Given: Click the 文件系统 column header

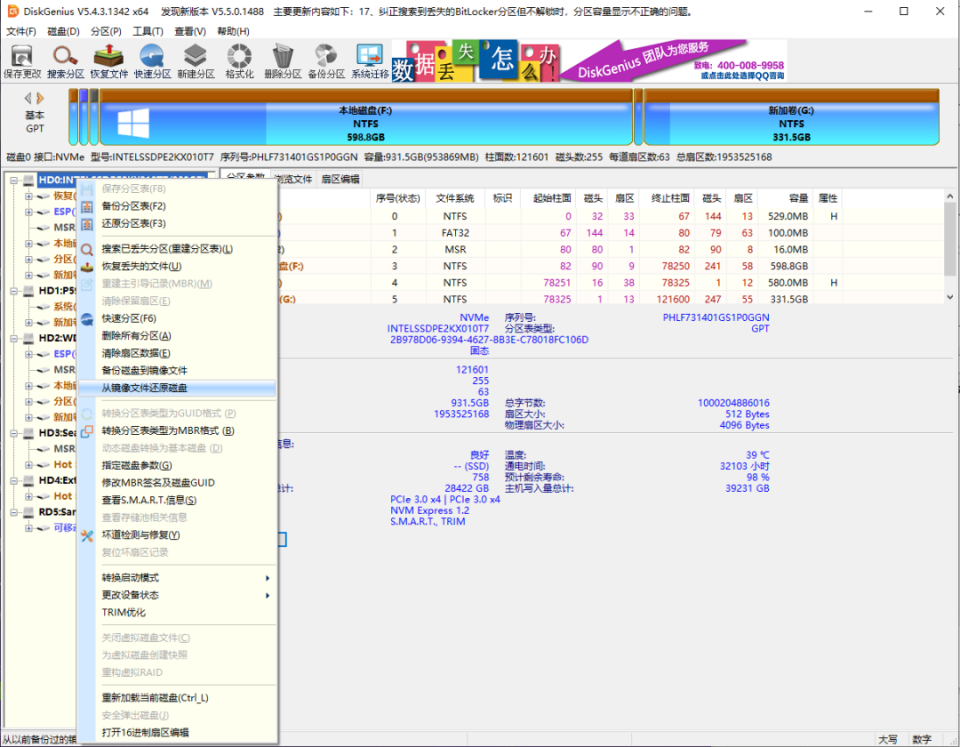Looking at the screenshot, I should (455, 198).
